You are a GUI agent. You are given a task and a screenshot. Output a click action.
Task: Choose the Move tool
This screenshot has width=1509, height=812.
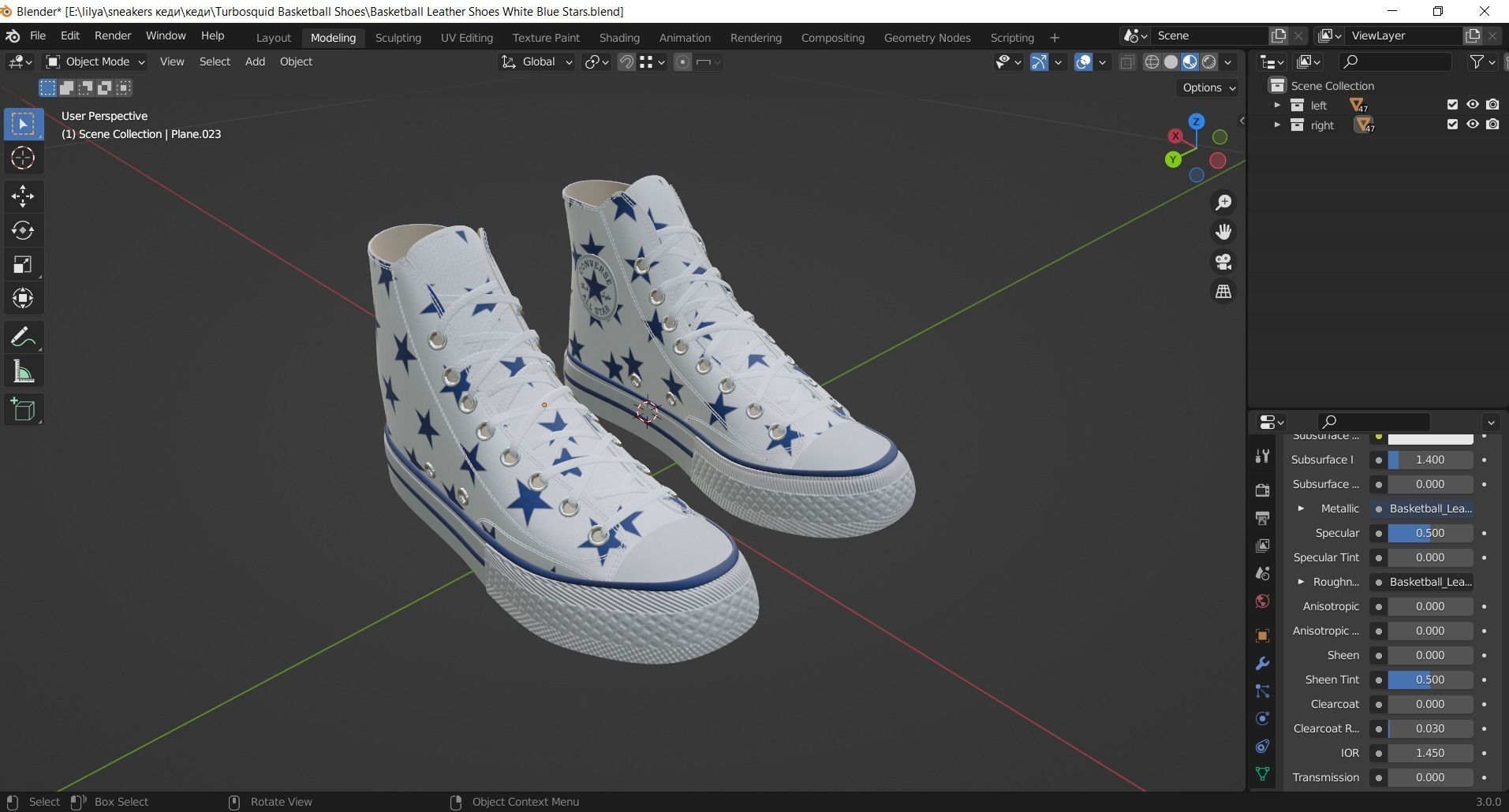[x=23, y=196]
